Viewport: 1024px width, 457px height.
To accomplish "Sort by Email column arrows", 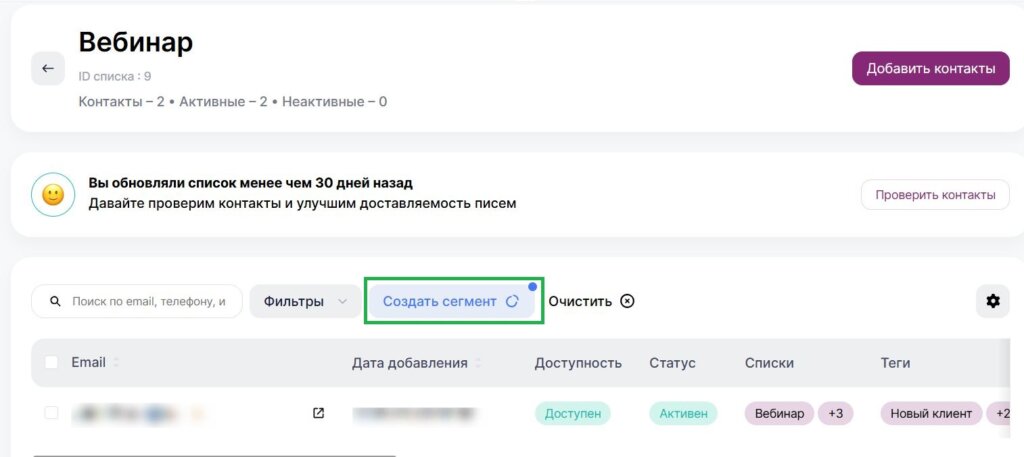I will (x=116, y=363).
